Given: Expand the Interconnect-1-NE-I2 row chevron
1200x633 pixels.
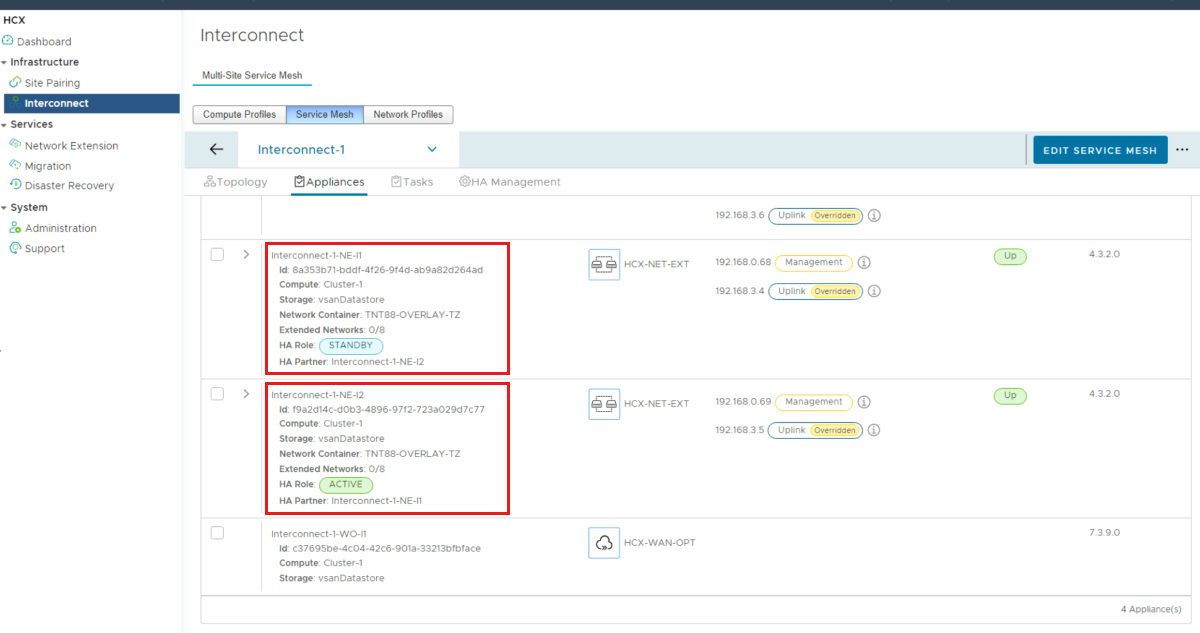Looking at the screenshot, I should click(247, 394).
